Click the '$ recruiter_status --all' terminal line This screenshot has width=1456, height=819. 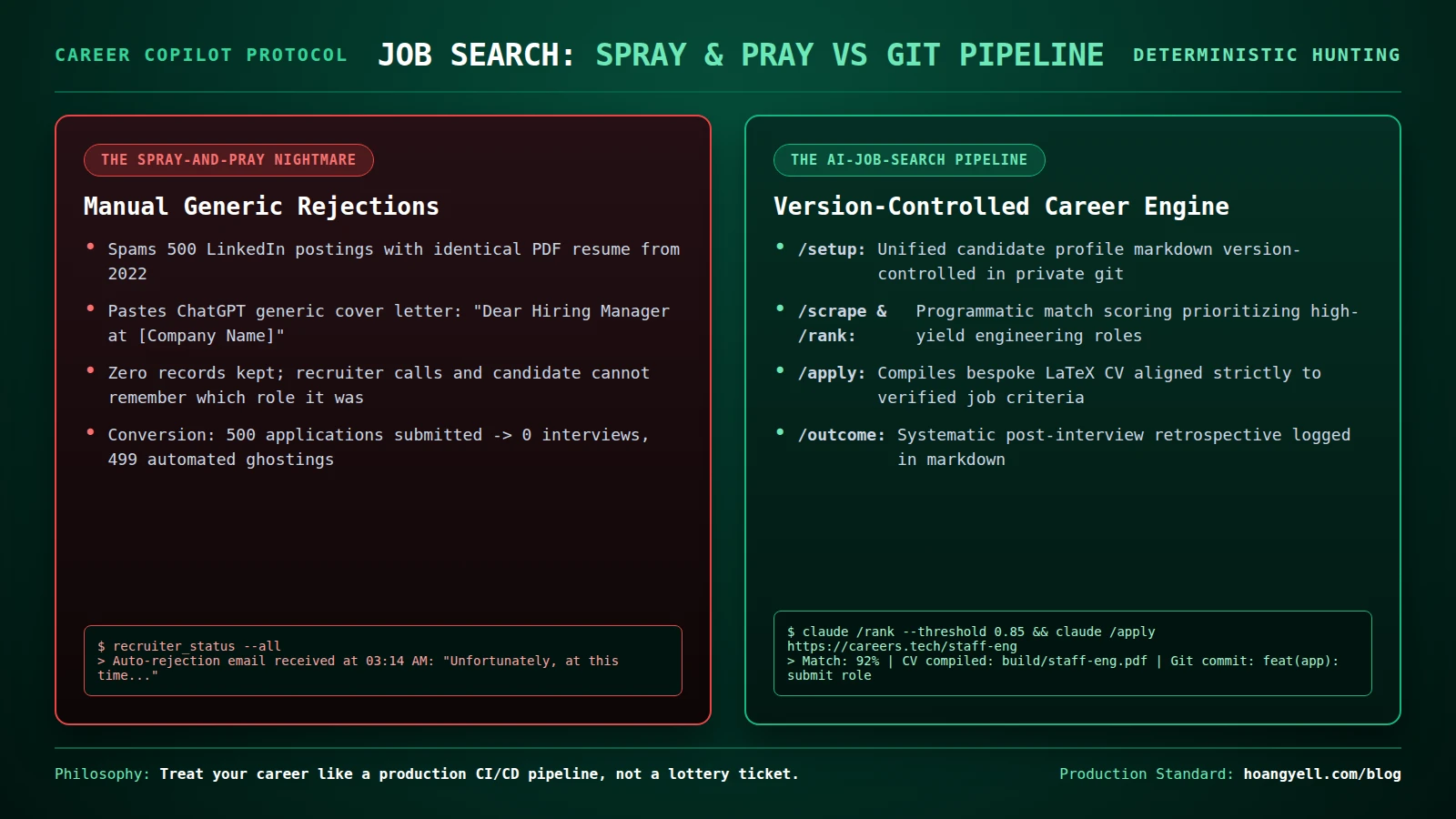click(x=189, y=646)
